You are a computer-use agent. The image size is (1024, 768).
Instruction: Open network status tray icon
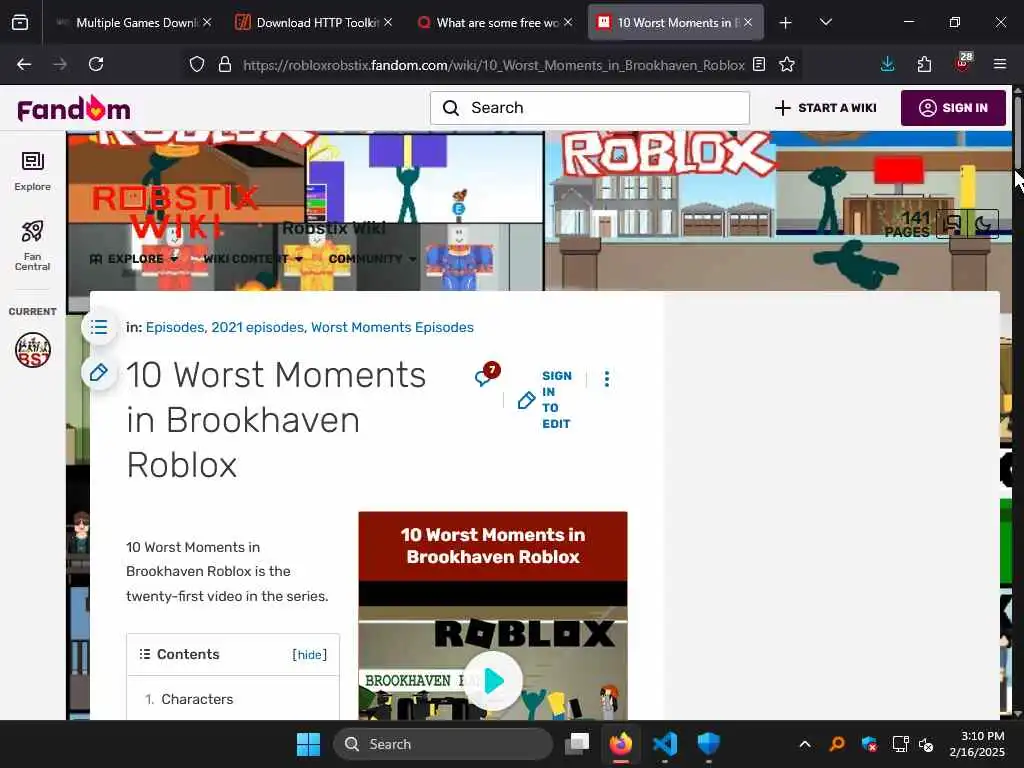901,744
